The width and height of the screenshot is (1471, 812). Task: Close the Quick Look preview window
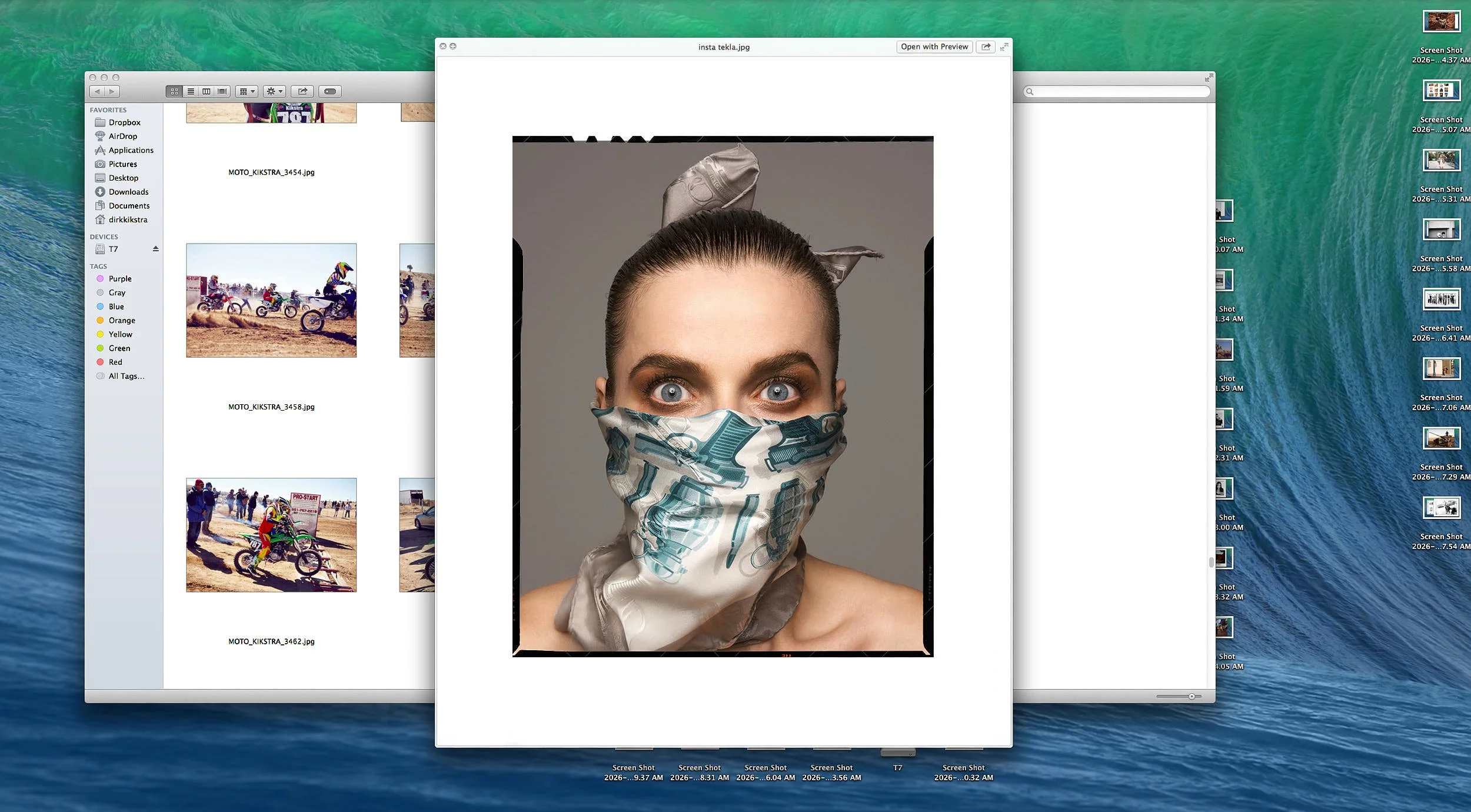443,46
